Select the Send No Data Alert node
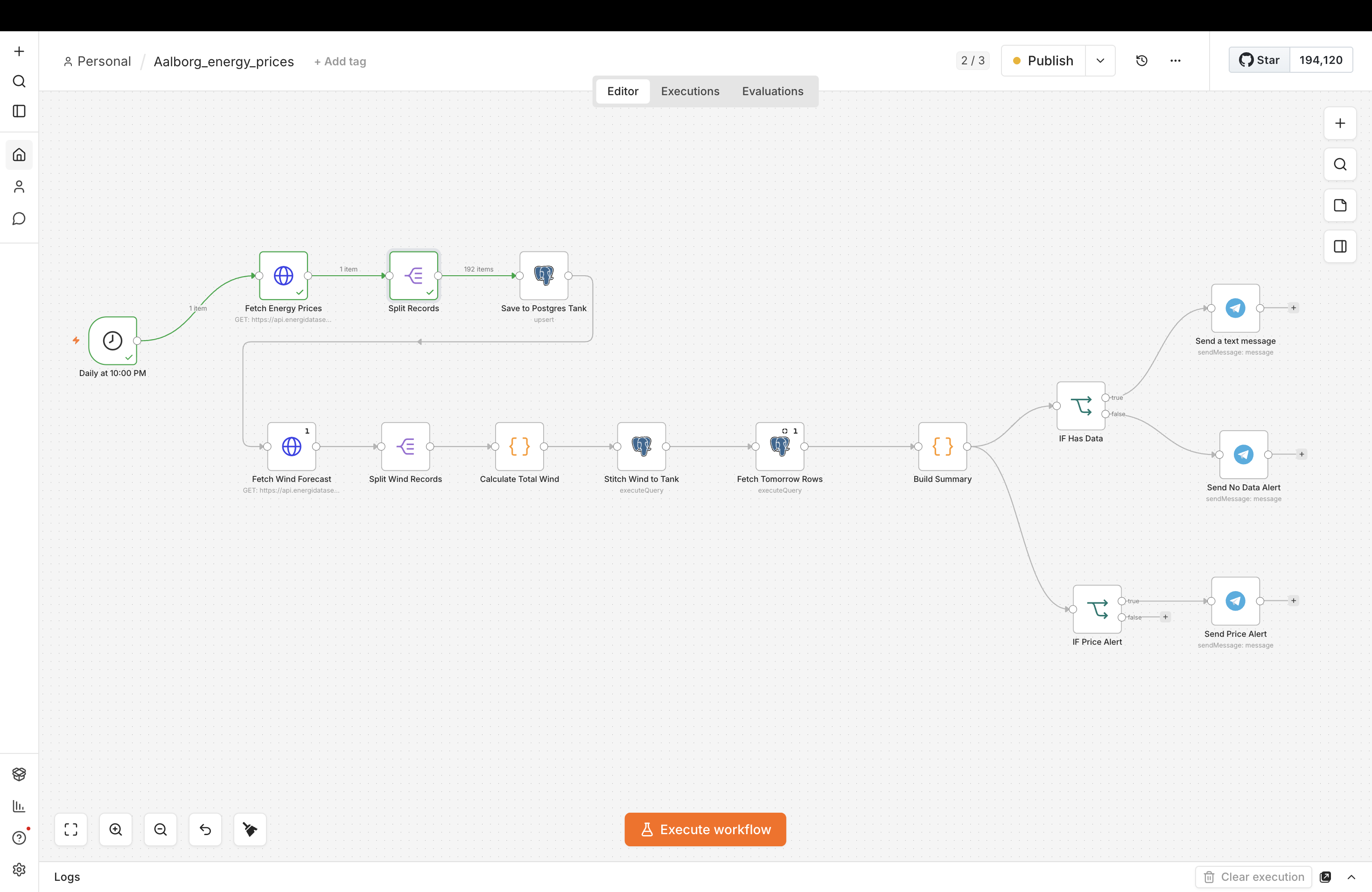Screen dimensions: 1372x892 (1244, 455)
